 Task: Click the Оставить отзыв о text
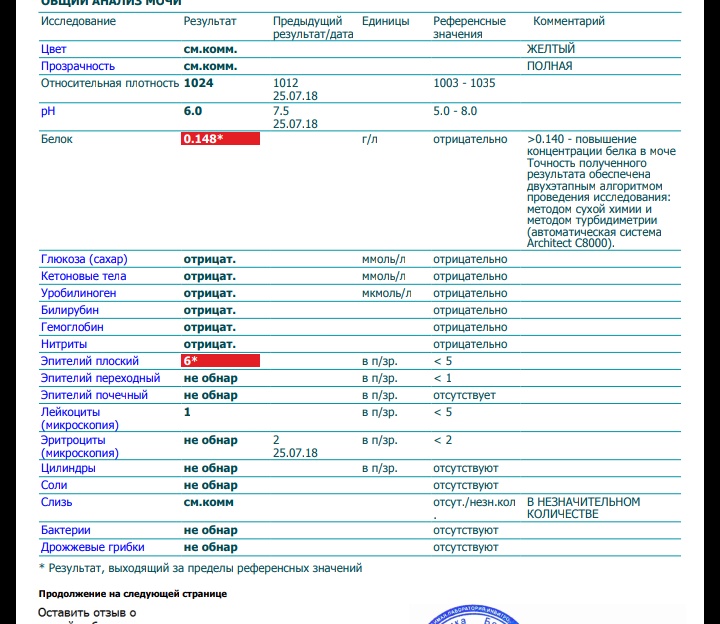(x=87, y=612)
